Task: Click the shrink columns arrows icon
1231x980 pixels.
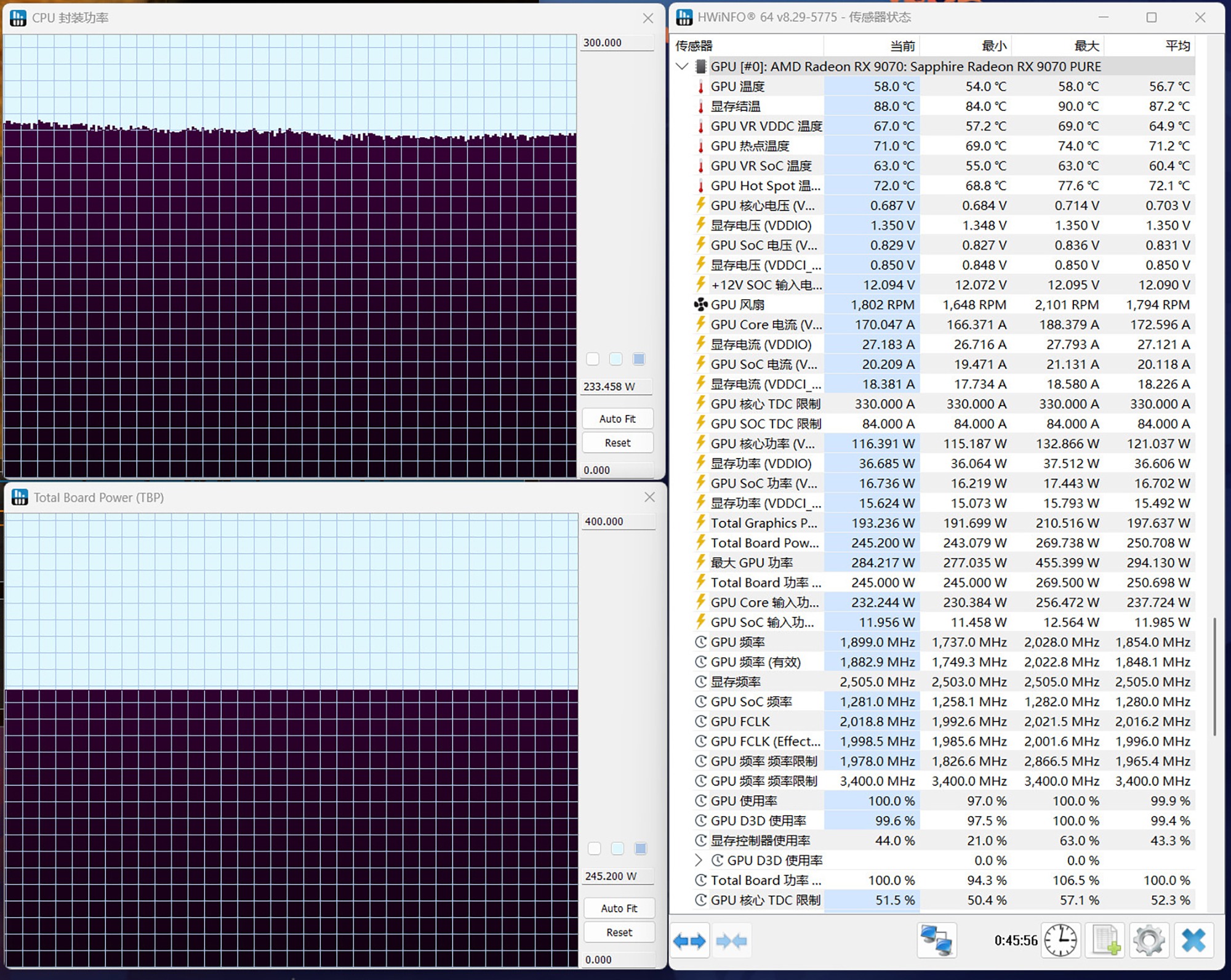Action: pyautogui.click(x=731, y=941)
